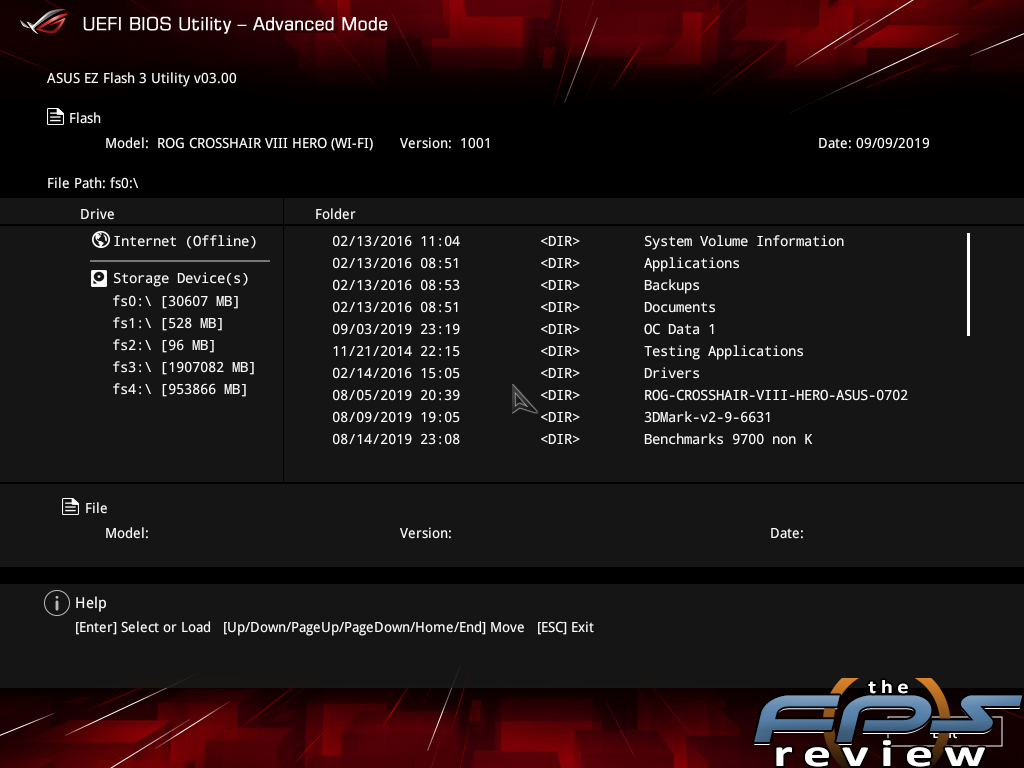The height and width of the screenshot is (768, 1024).
Task: Open the Benchmarks 9700 non K folder
Action: click(x=728, y=439)
